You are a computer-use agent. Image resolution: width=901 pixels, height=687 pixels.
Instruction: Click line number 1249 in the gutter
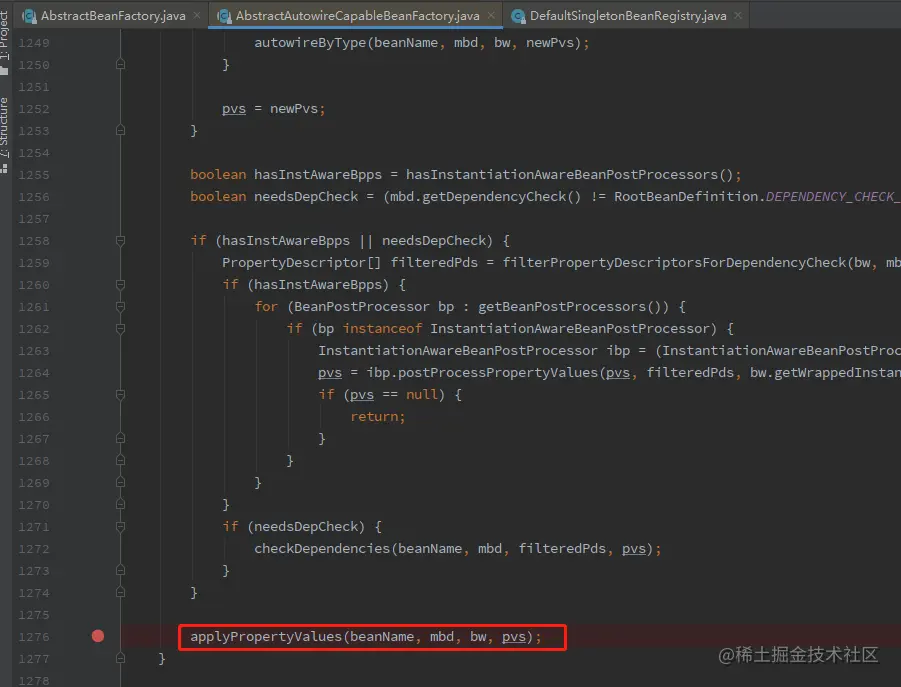pyautogui.click(x=33, y=43)
